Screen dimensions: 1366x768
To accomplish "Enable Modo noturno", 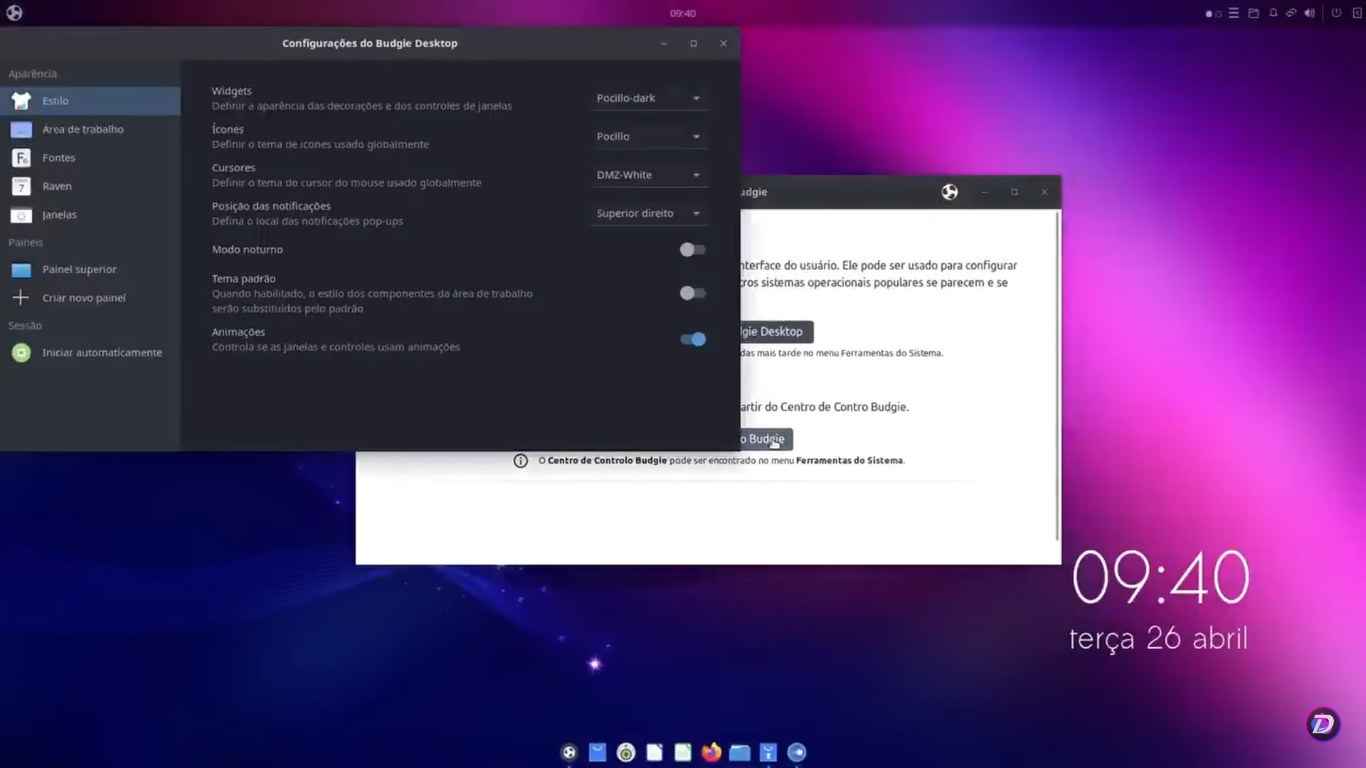I will pyautogui.click(x=692, y=250).
